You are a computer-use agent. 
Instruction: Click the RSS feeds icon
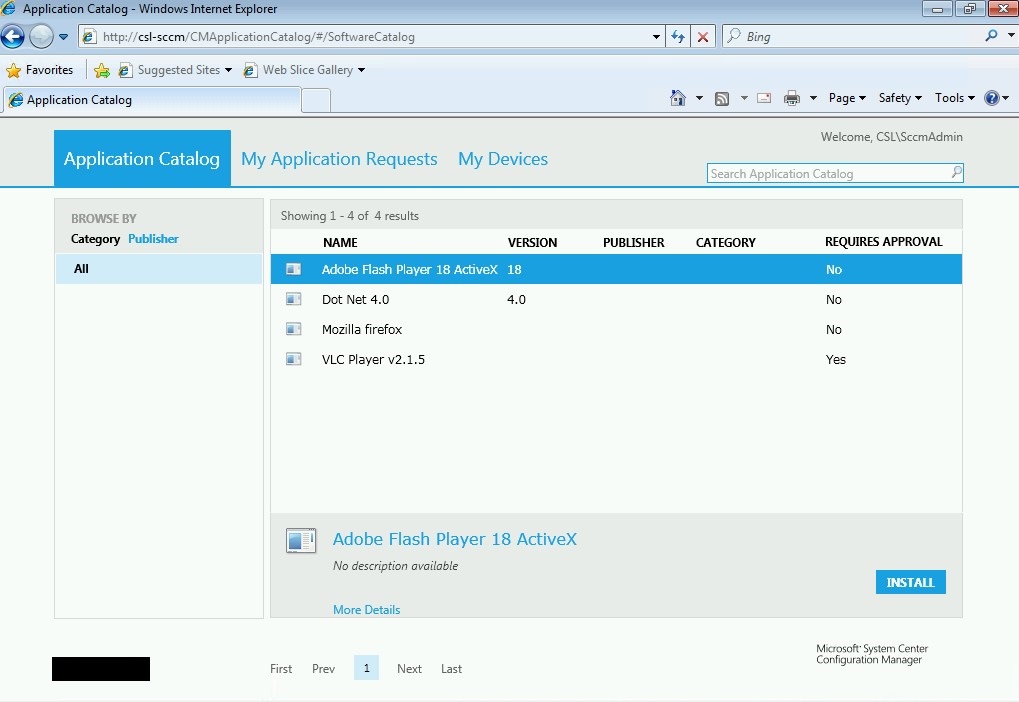721,98
